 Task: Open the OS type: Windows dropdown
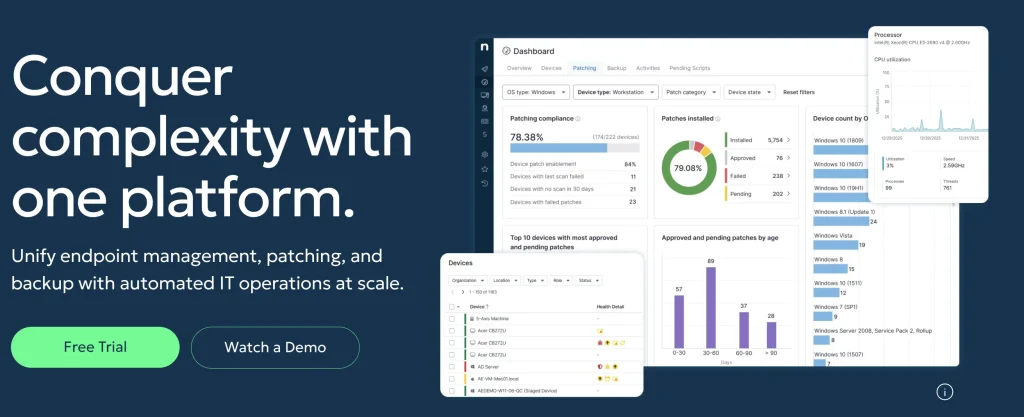point(536,92)
